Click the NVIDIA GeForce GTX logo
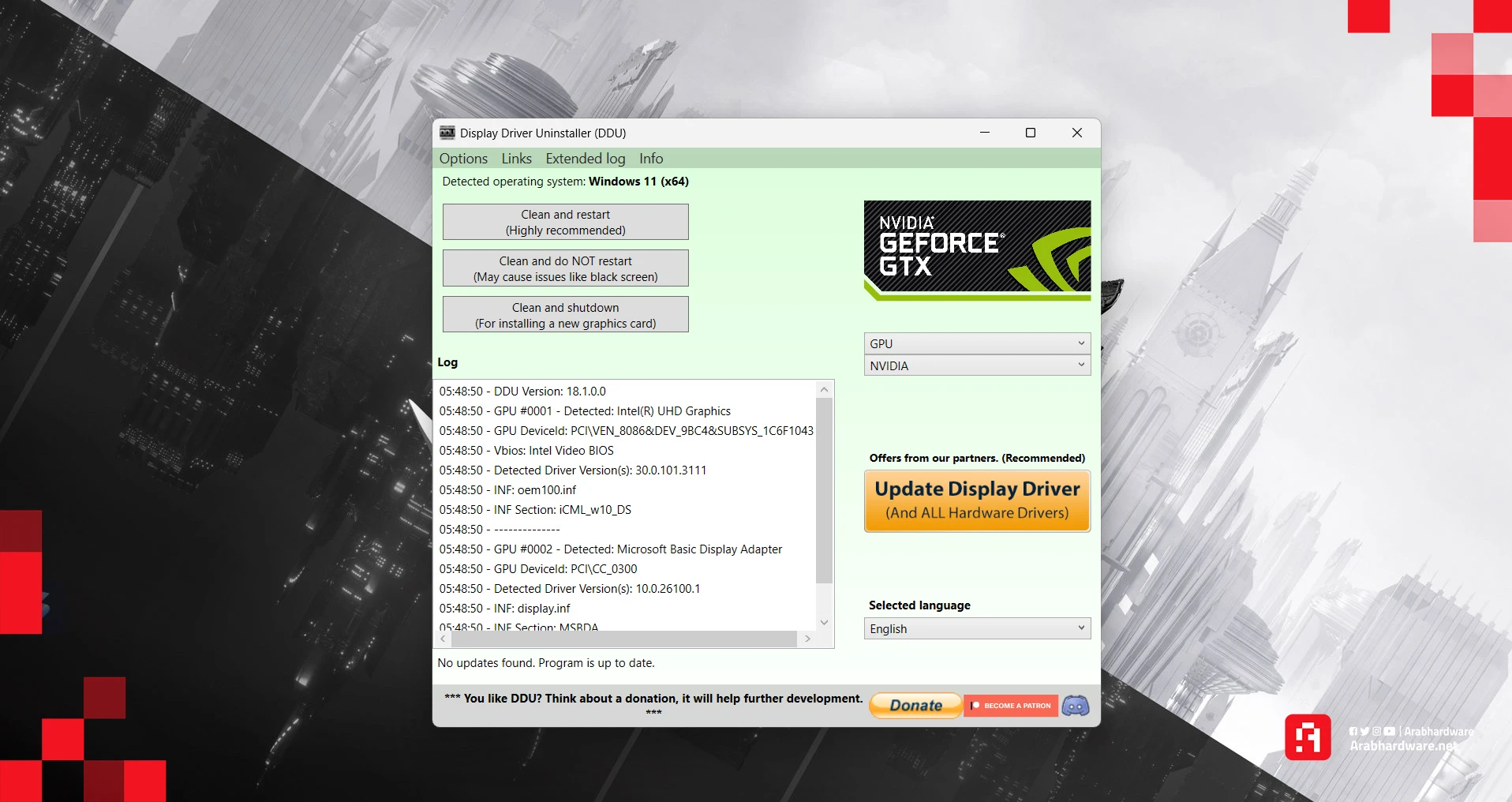Image resolution: width=1512 pixels, height=802 pixels. [977, 250]
